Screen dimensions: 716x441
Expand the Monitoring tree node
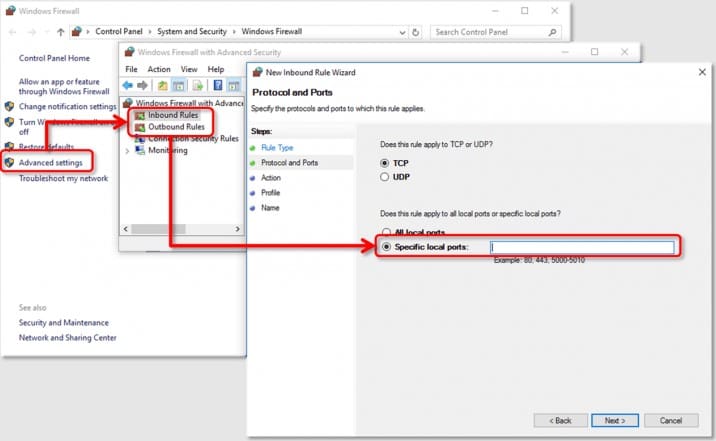(x=127, y=151)
